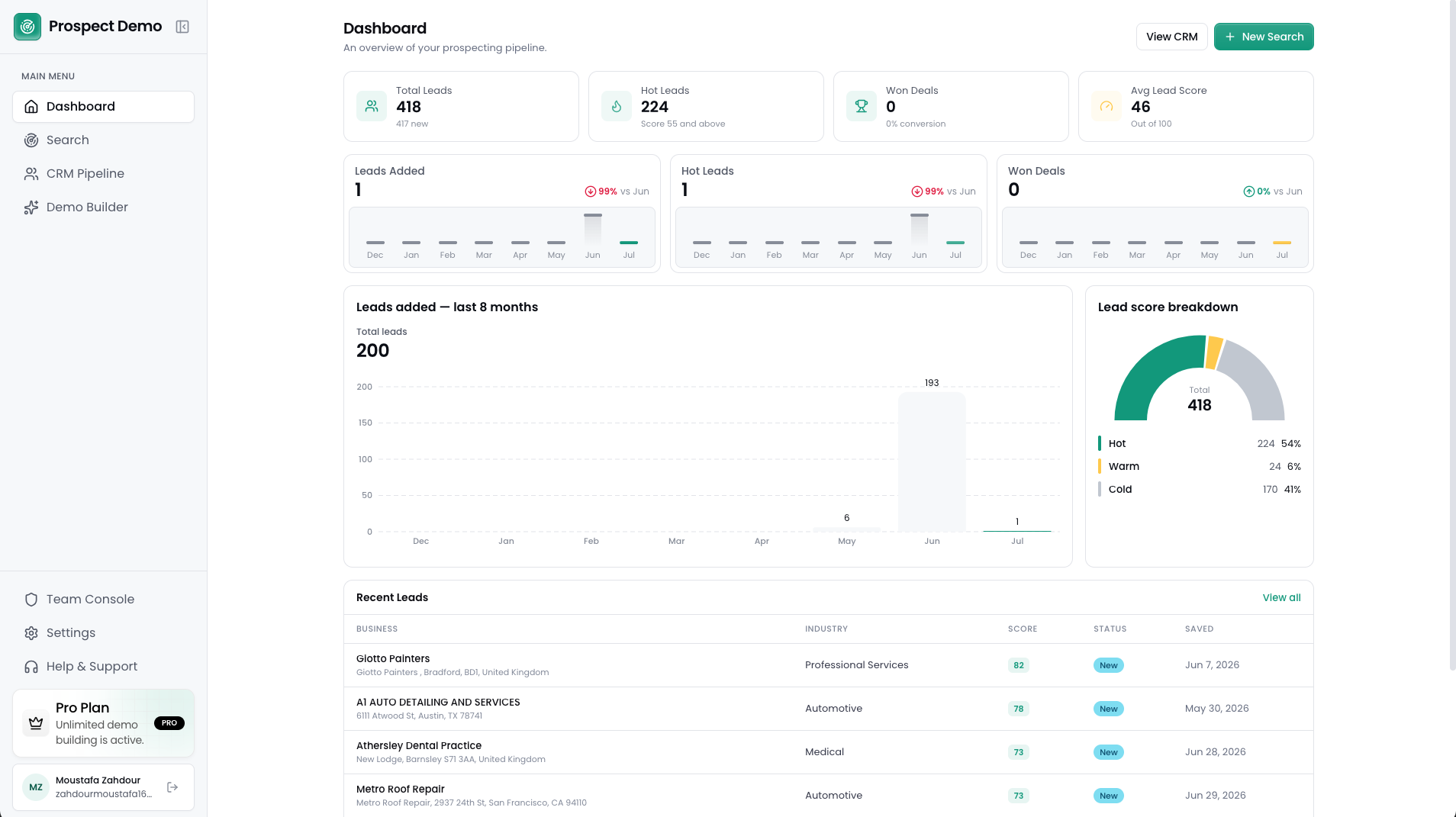Click the yellow Warm segment of the gauge
The height and width of the screenshot is (817, 1456).
[x=1214, y=352]
